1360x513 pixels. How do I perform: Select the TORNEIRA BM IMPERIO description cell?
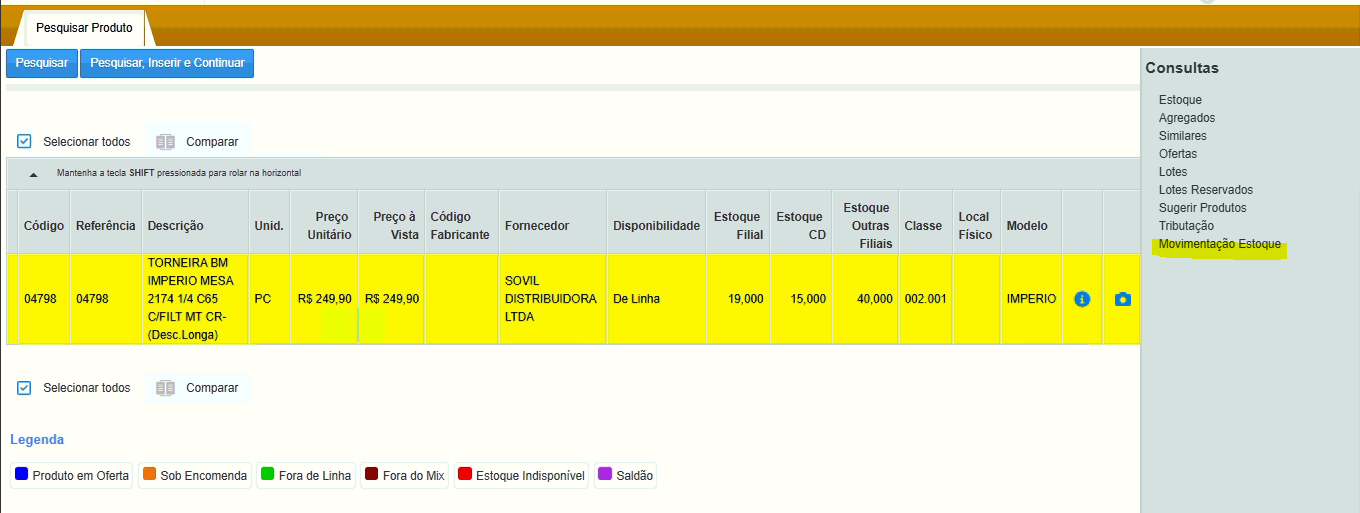click(195, 299)
